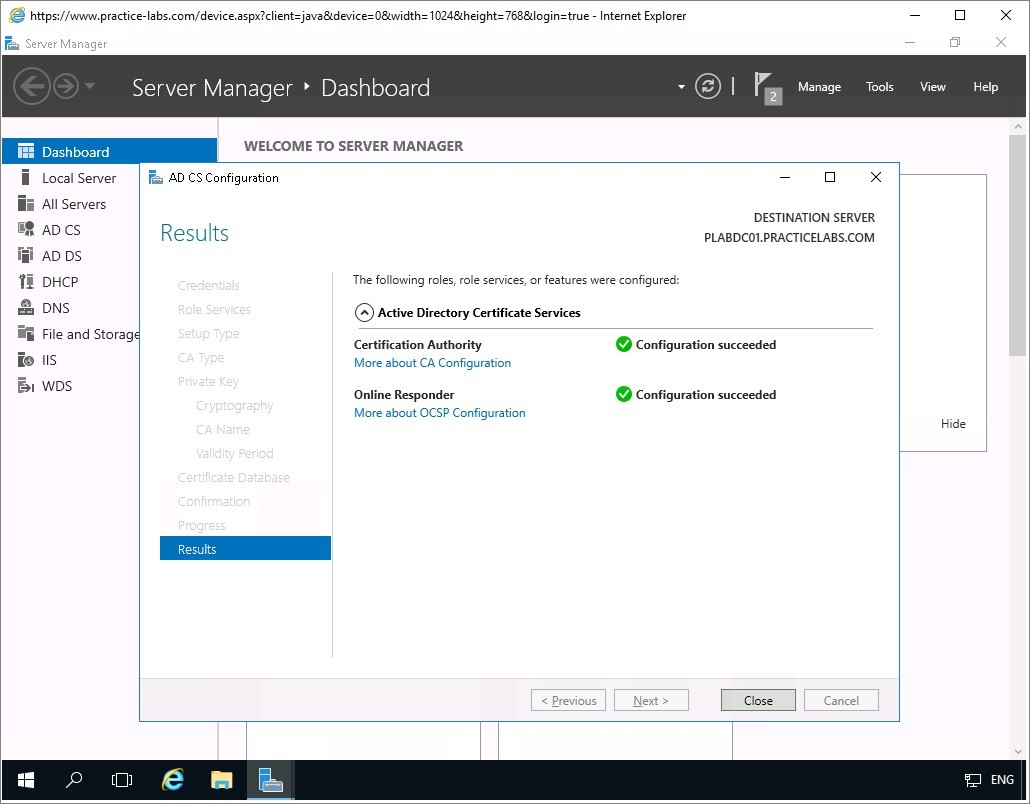The height and width of the screenshot is (804, 1030).
Task: Click the WDS role icon
Action: pyautogui.click(x=26, y=386)
